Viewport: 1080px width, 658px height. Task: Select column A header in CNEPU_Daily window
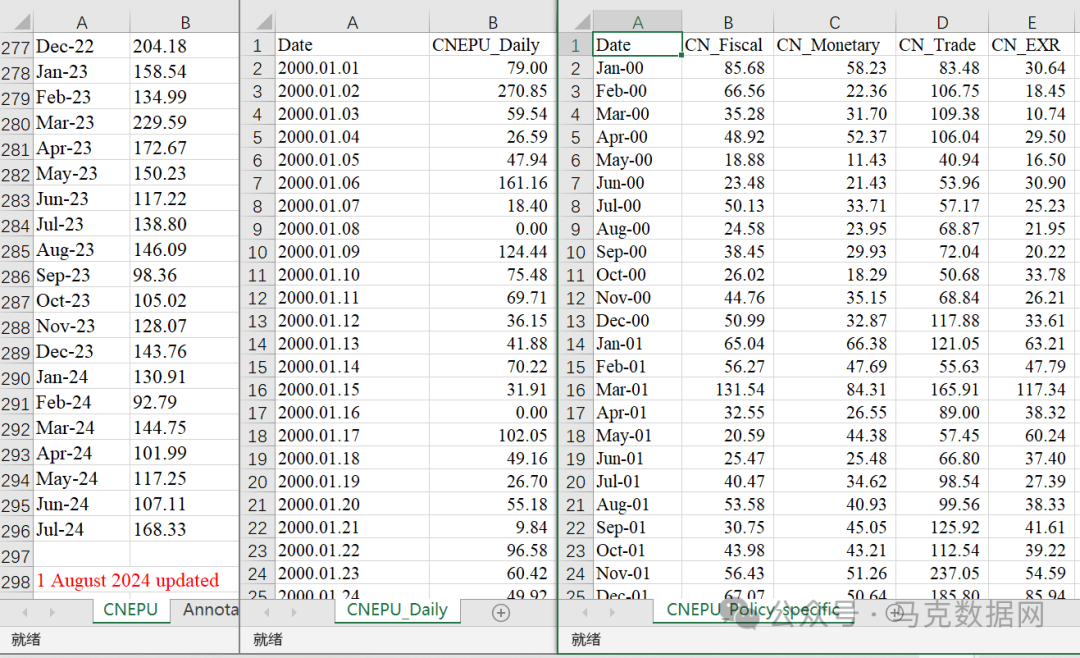[x=352, y=23]
